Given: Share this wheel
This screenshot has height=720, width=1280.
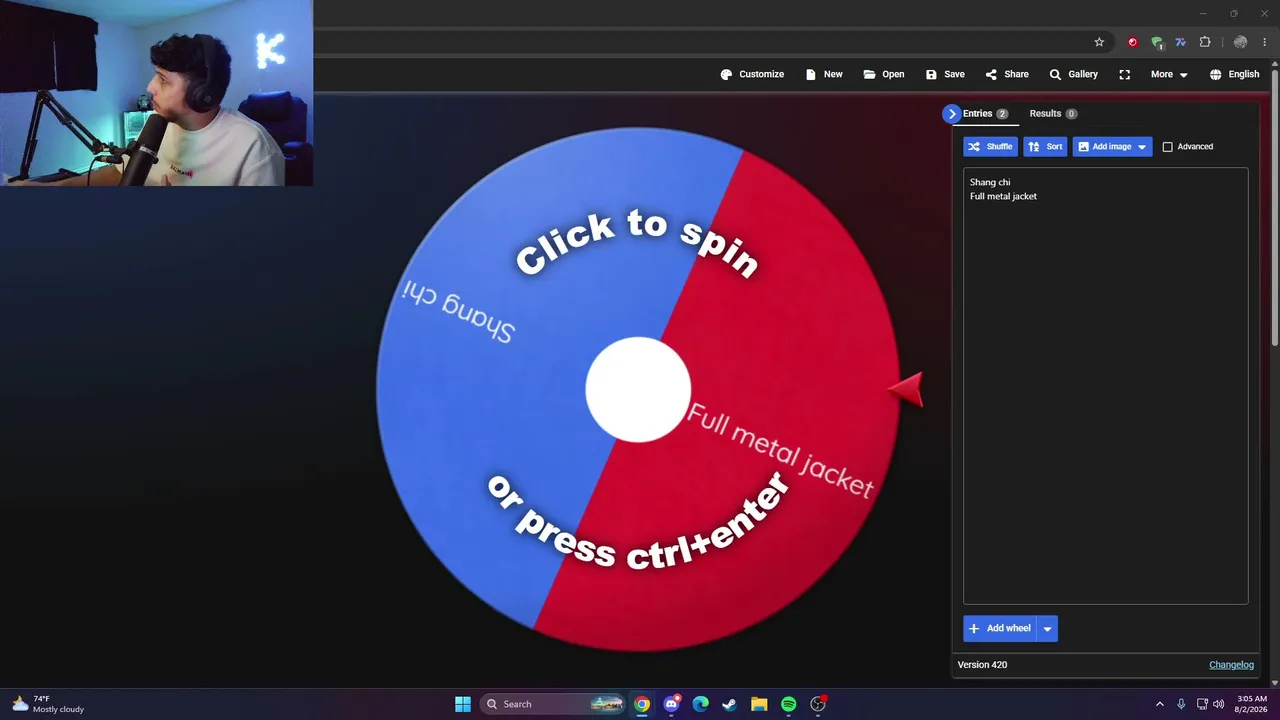Looking at the screenshot, I should click(1007, 74).
